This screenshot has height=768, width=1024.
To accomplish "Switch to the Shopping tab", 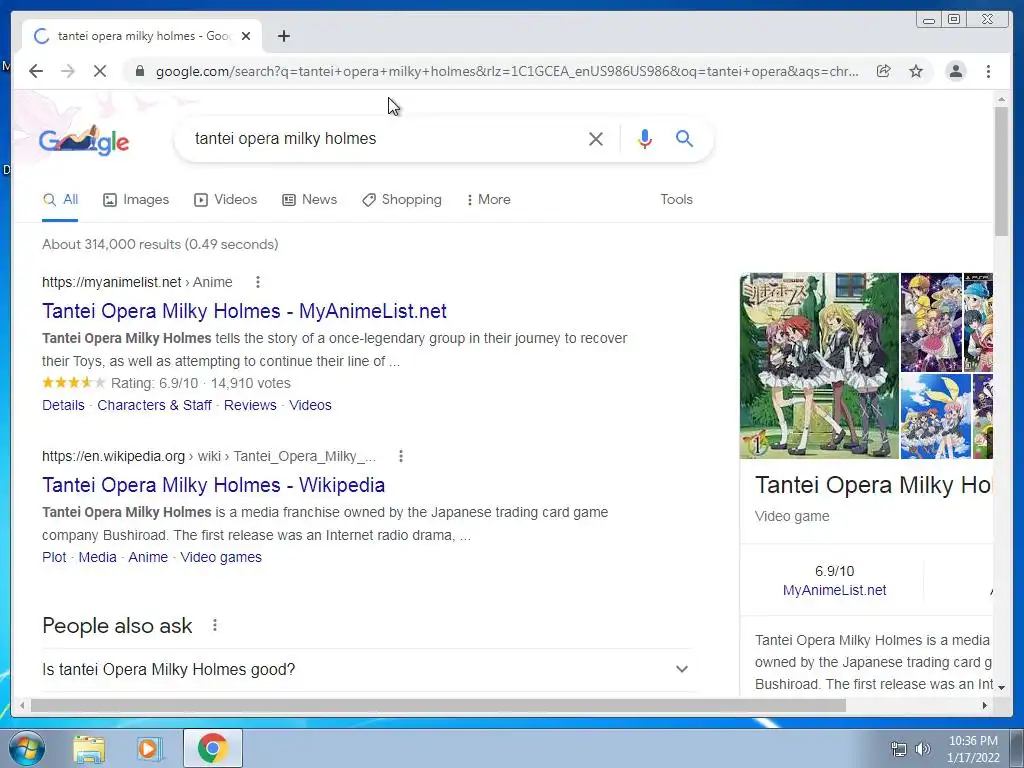I will point(402,200).
